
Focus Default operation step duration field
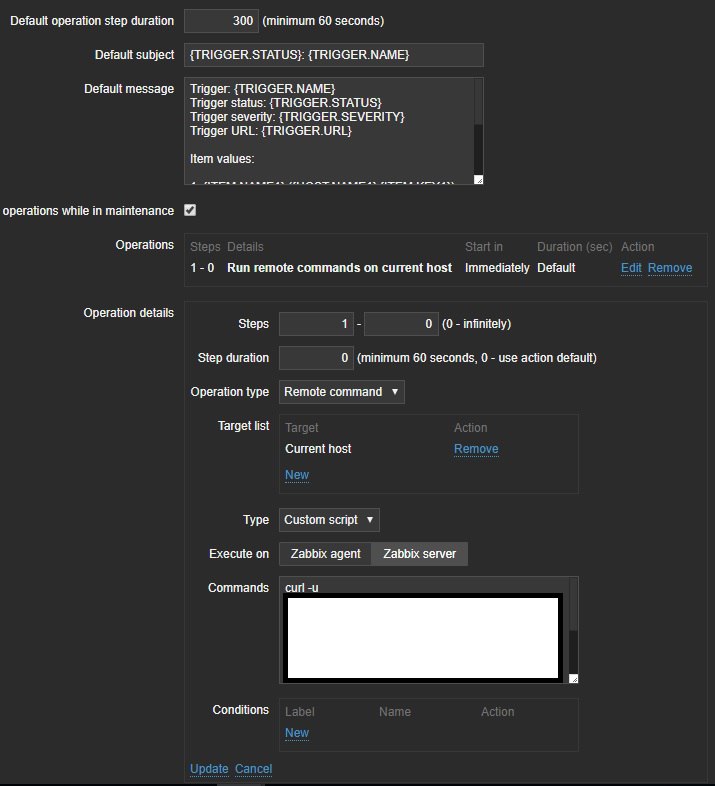click(x=221, y=21)
